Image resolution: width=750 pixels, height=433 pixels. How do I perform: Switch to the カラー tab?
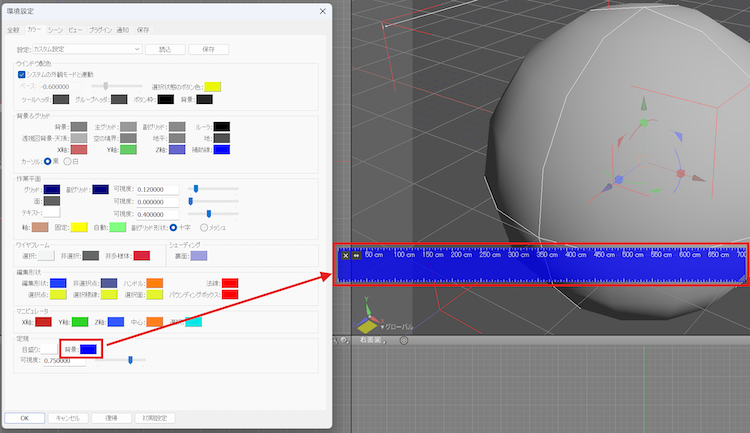[34, 30]
